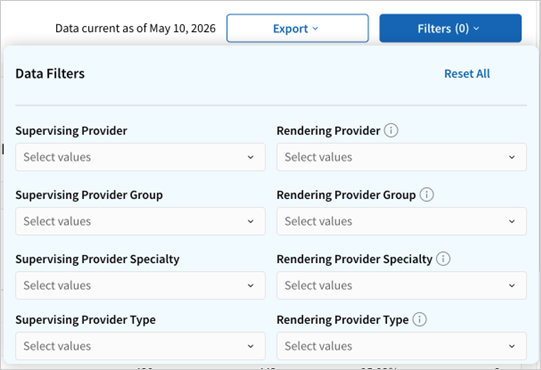Screen dimensions: 541x370
Task: Open the Rendering Provider Group select box
Action: pos(401,221)
